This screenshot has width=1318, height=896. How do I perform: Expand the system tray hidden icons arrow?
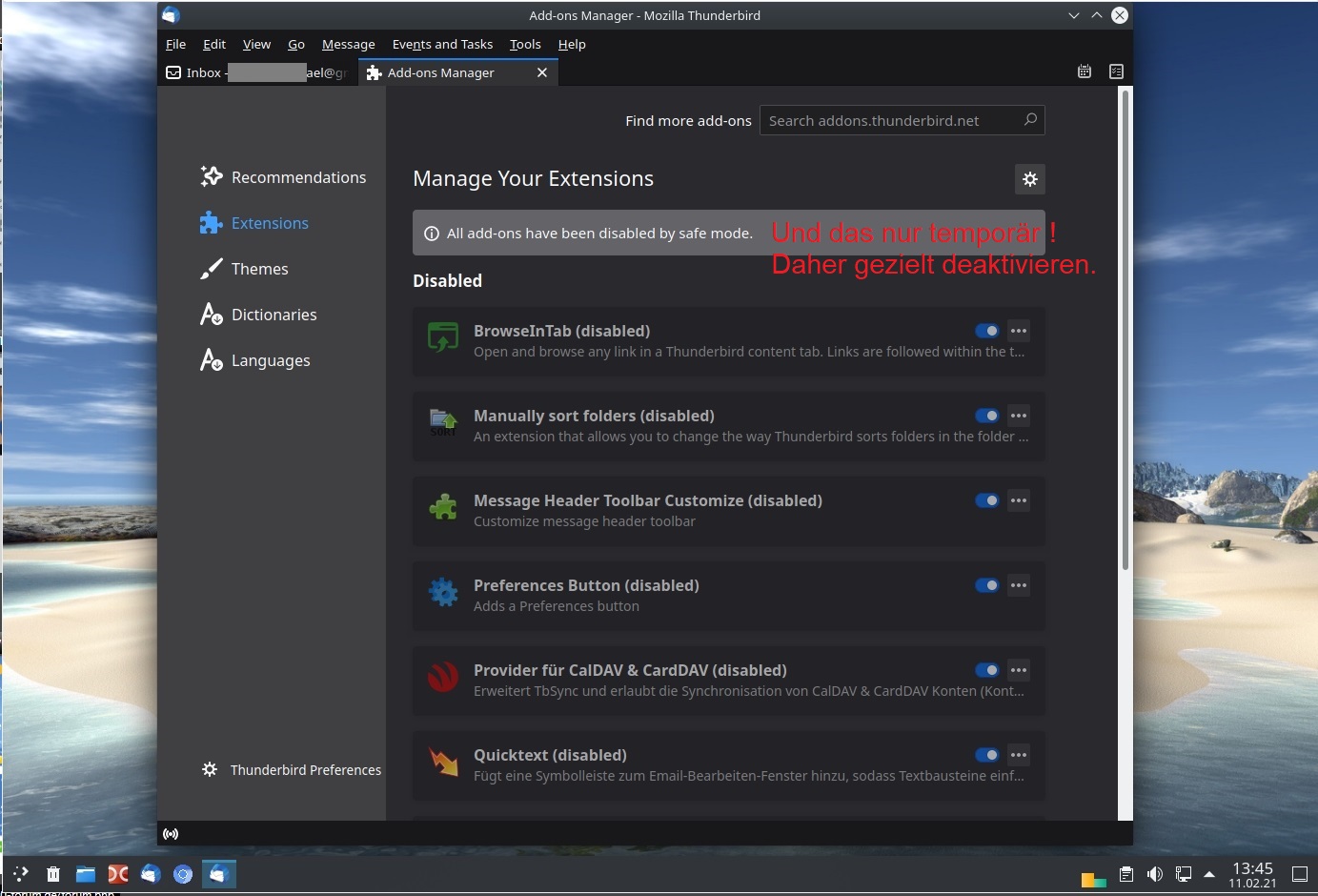tap(1209, 874)
